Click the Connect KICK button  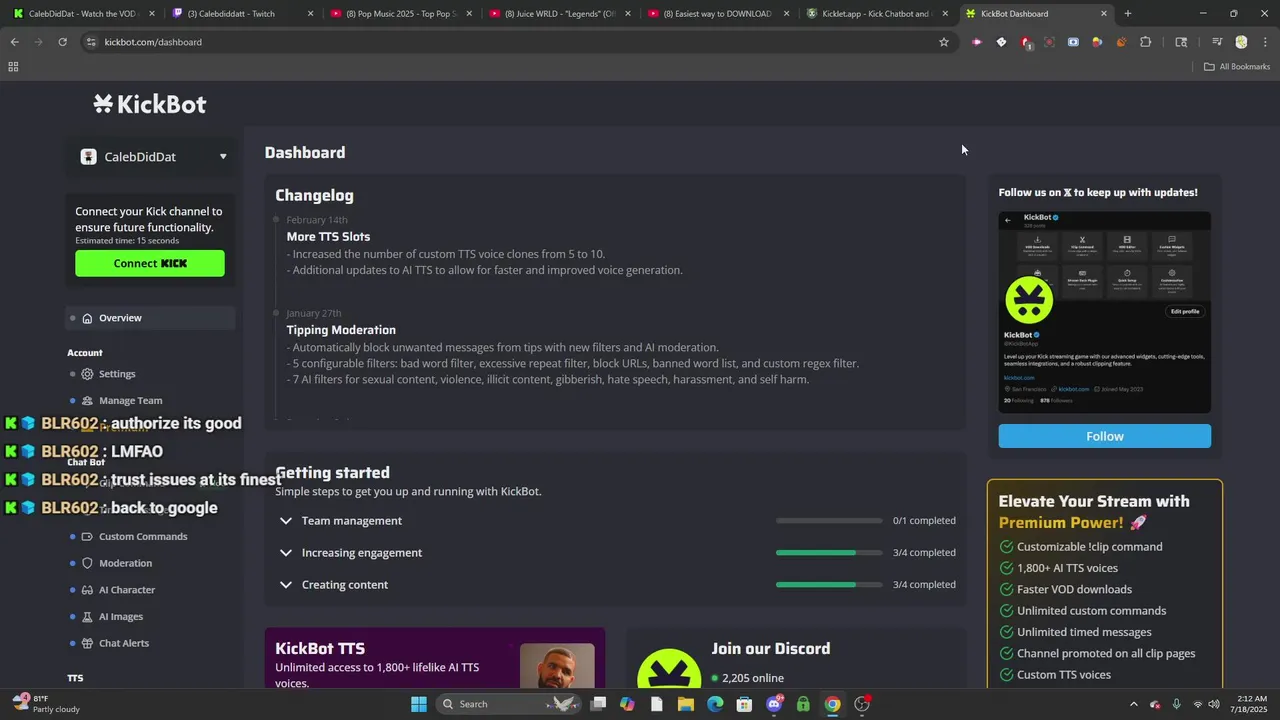tap(150, 263)
